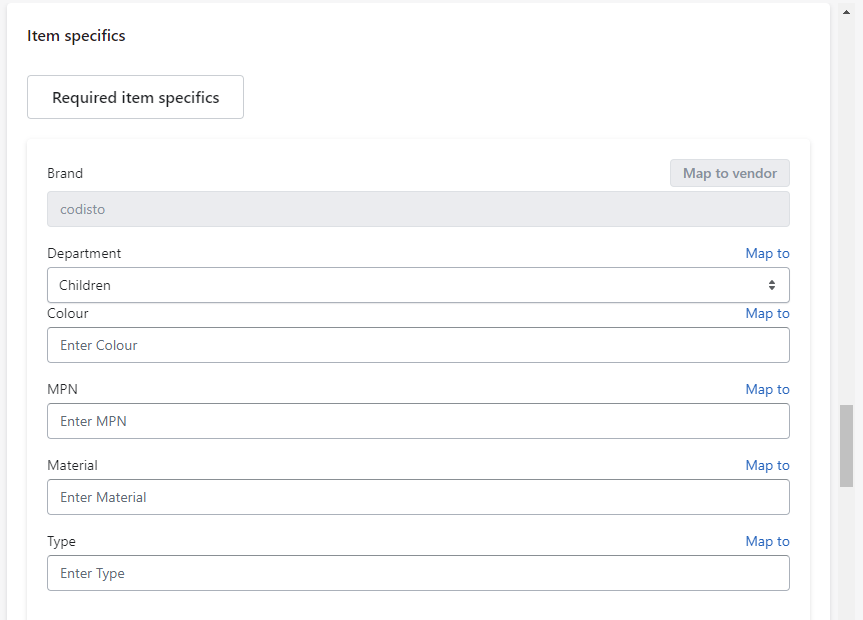Focus the Enter Colour input field
Screen dimensions: 863x620
tap(418, 345)
